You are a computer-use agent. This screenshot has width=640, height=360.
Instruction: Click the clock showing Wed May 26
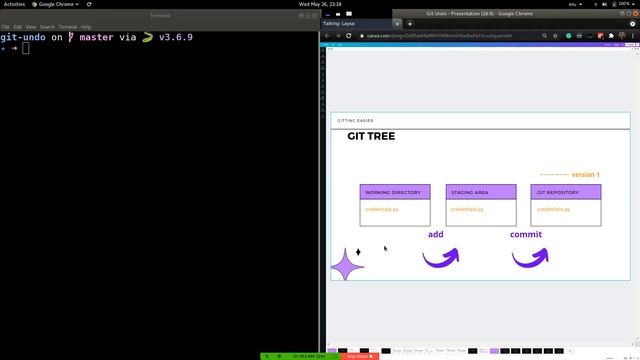320,4
